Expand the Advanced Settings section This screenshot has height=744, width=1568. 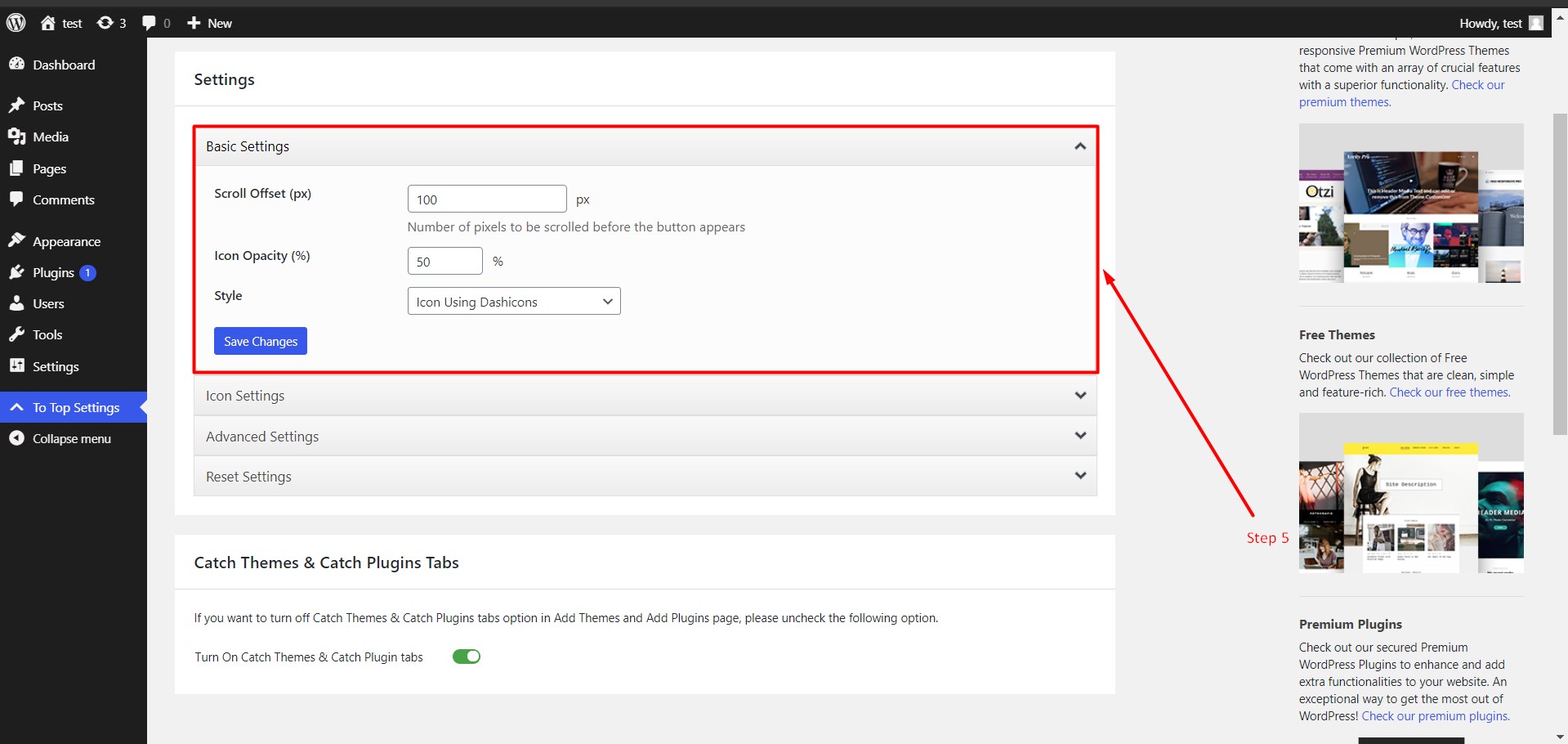646,436
